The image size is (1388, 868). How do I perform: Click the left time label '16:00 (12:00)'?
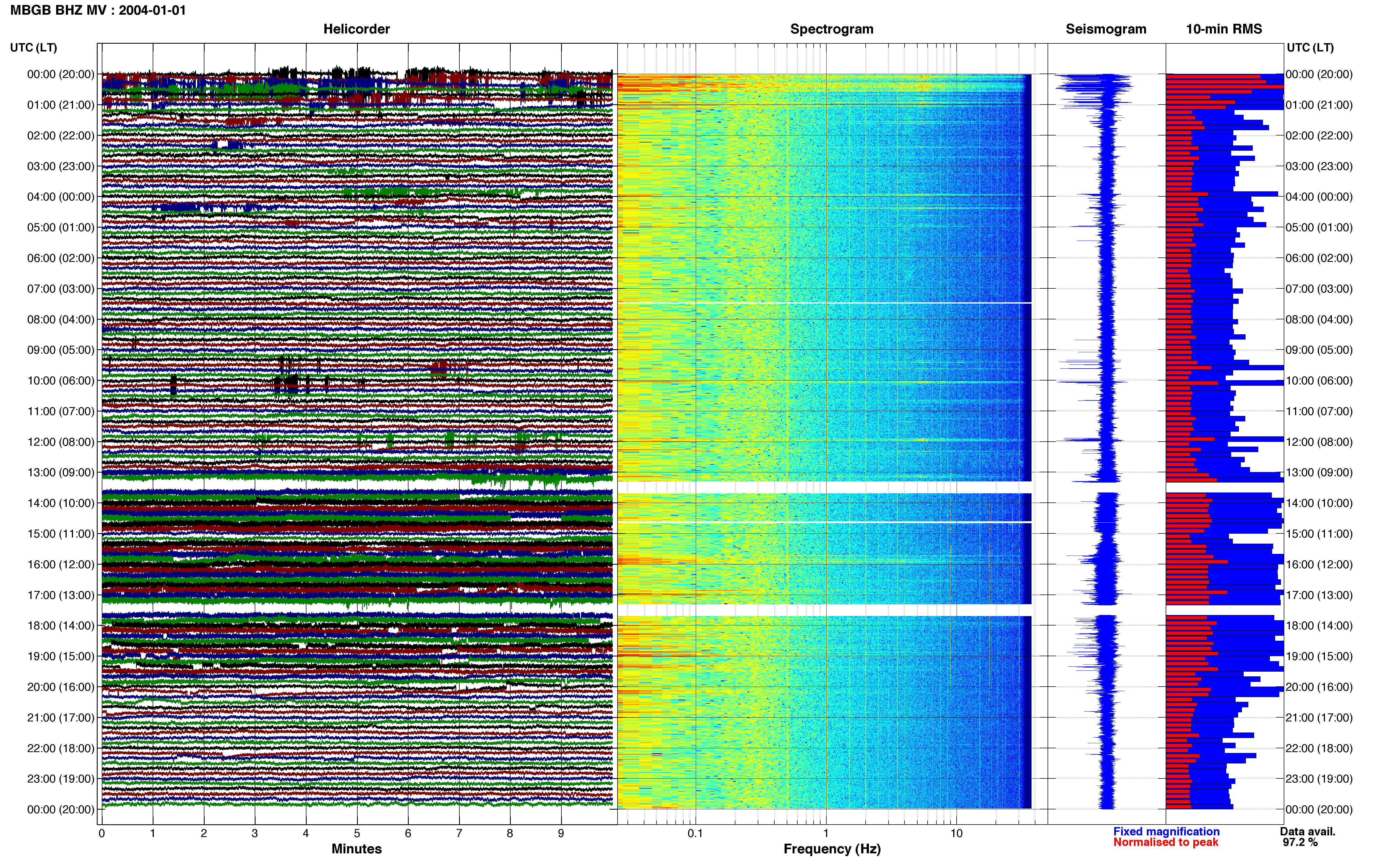pyautogui.click(x=61, y=564)
